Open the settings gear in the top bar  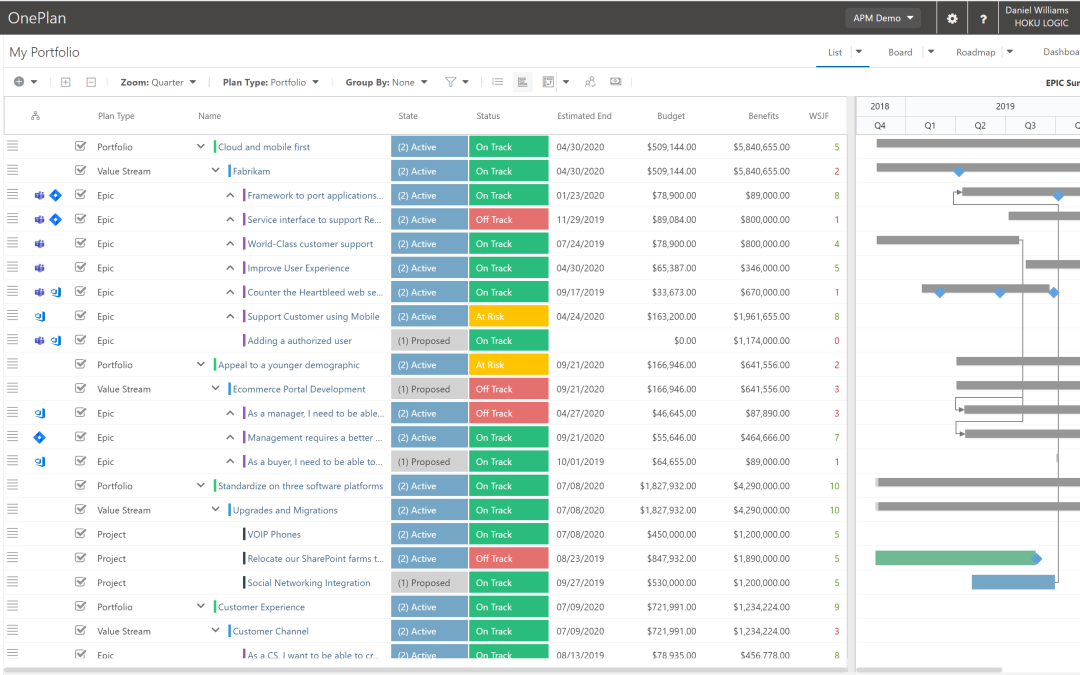coord(951,18)
